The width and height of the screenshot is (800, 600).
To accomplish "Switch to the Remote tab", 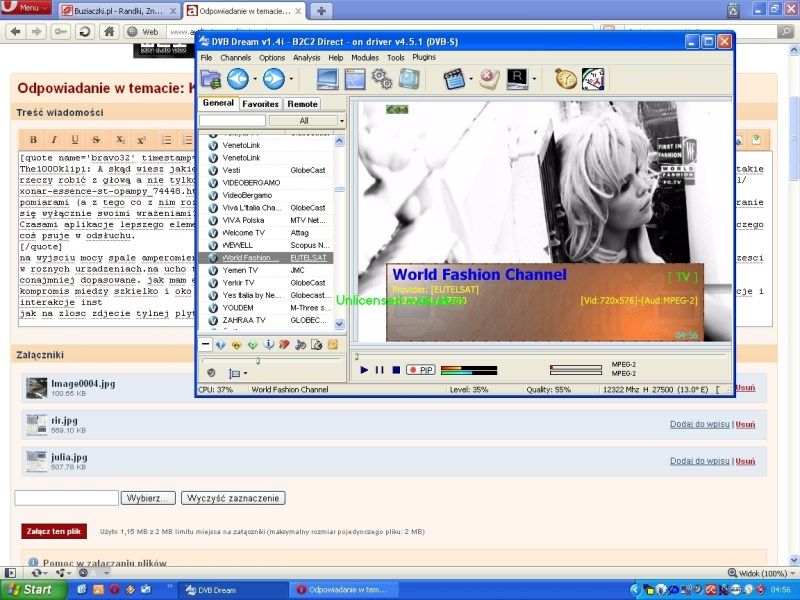I will tap(302, 104).
